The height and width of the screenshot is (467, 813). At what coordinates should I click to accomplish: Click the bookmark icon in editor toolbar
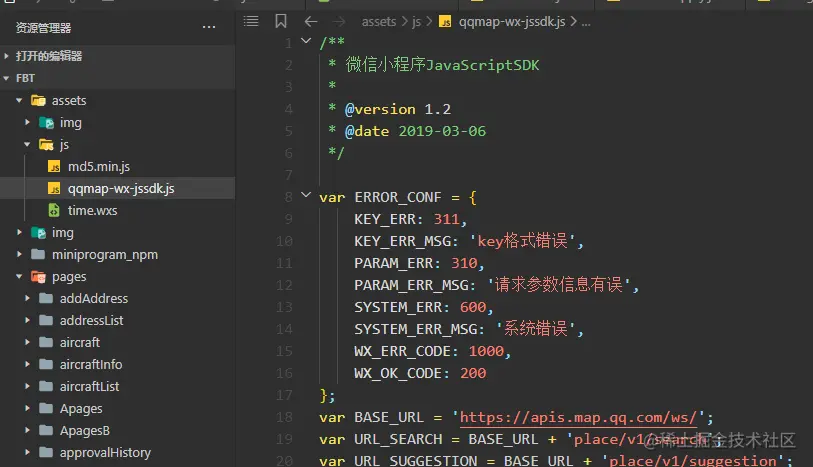tap(281, 21)
